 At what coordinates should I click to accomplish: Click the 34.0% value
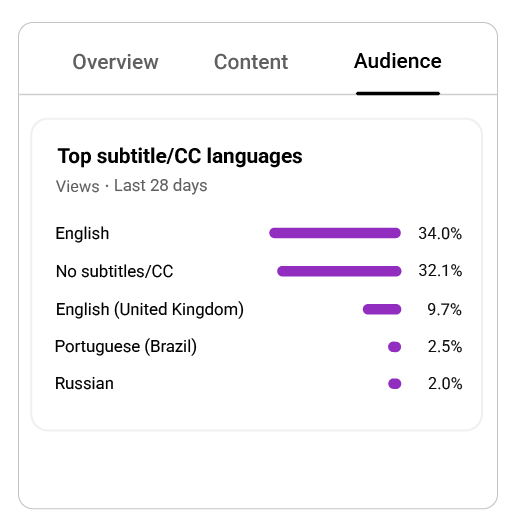440,233
